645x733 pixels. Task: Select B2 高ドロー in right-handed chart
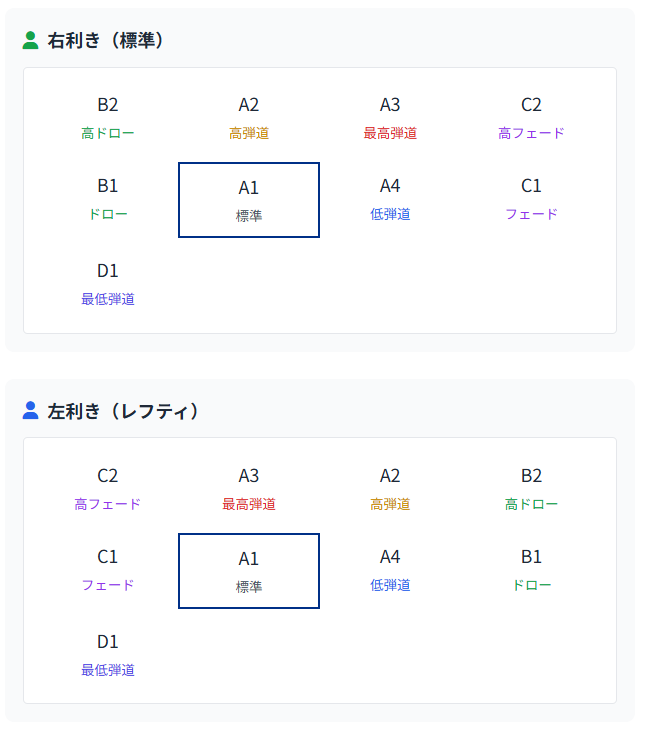[x=108, y=117]
